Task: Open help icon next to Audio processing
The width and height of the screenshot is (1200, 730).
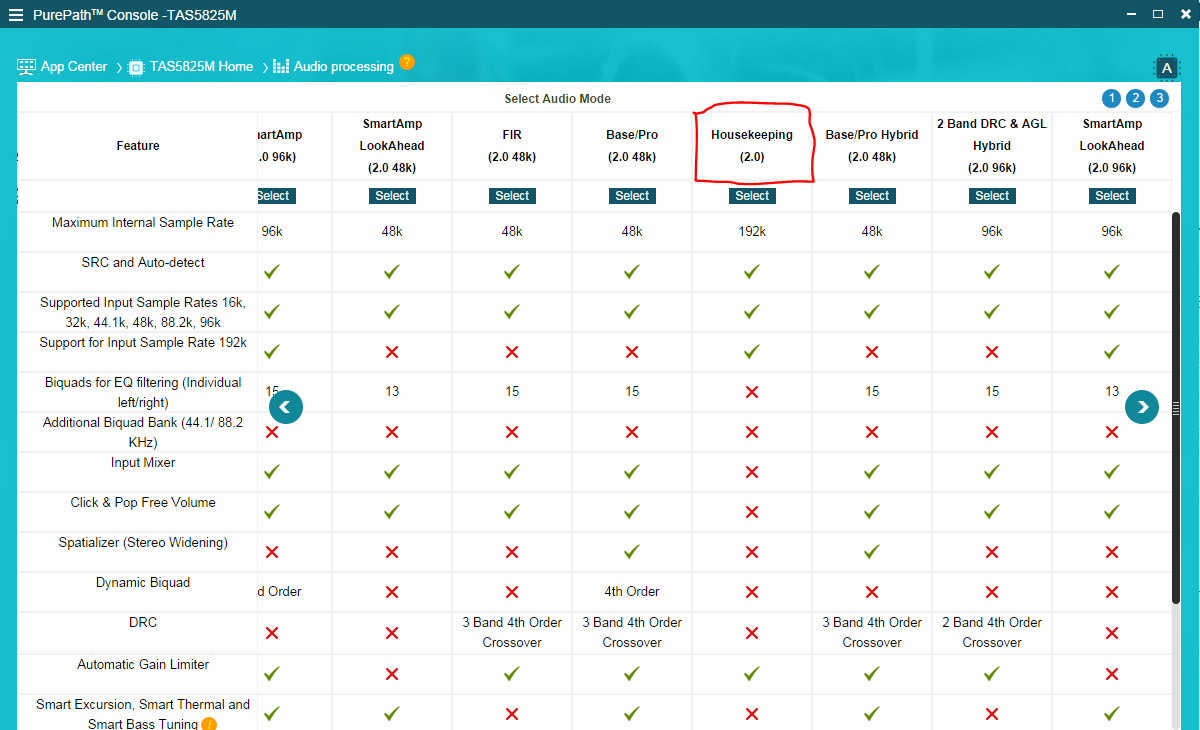Action: point(407,62)
